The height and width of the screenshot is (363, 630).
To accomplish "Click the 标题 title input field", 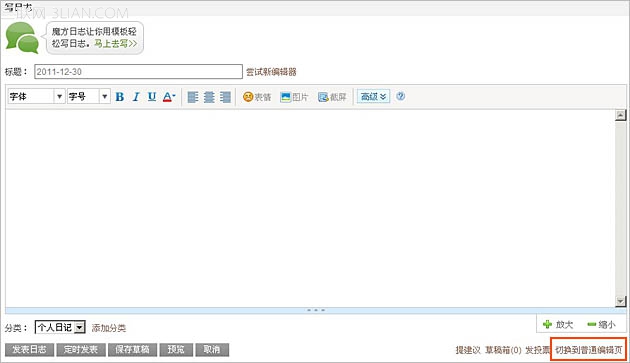I will [x=139, y=72].
